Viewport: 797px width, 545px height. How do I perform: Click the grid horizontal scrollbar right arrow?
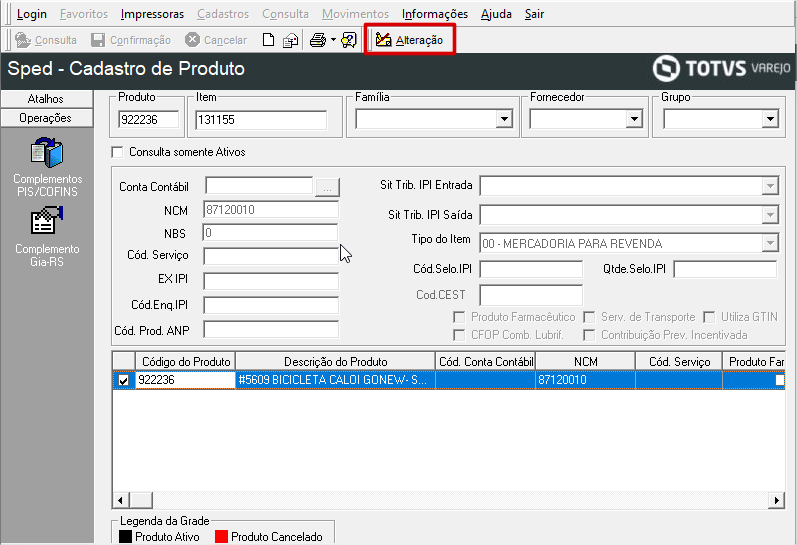pyautogui.click(x=776, y=500)
